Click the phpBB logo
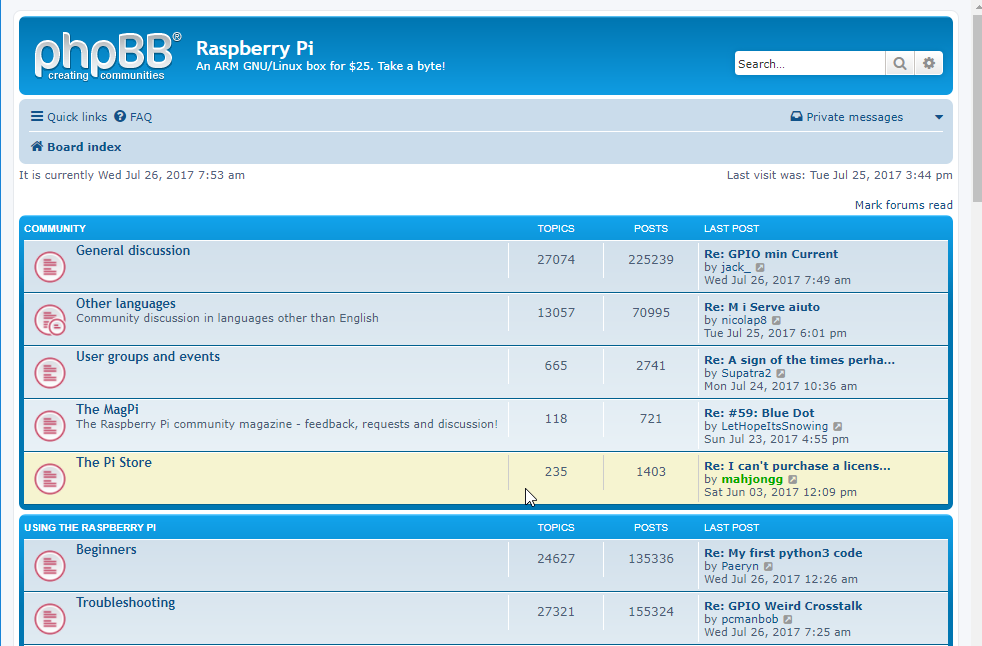Image resolution: width=982 pixels, height=646 pixels. pyautogui.click(x=104, y=55)
